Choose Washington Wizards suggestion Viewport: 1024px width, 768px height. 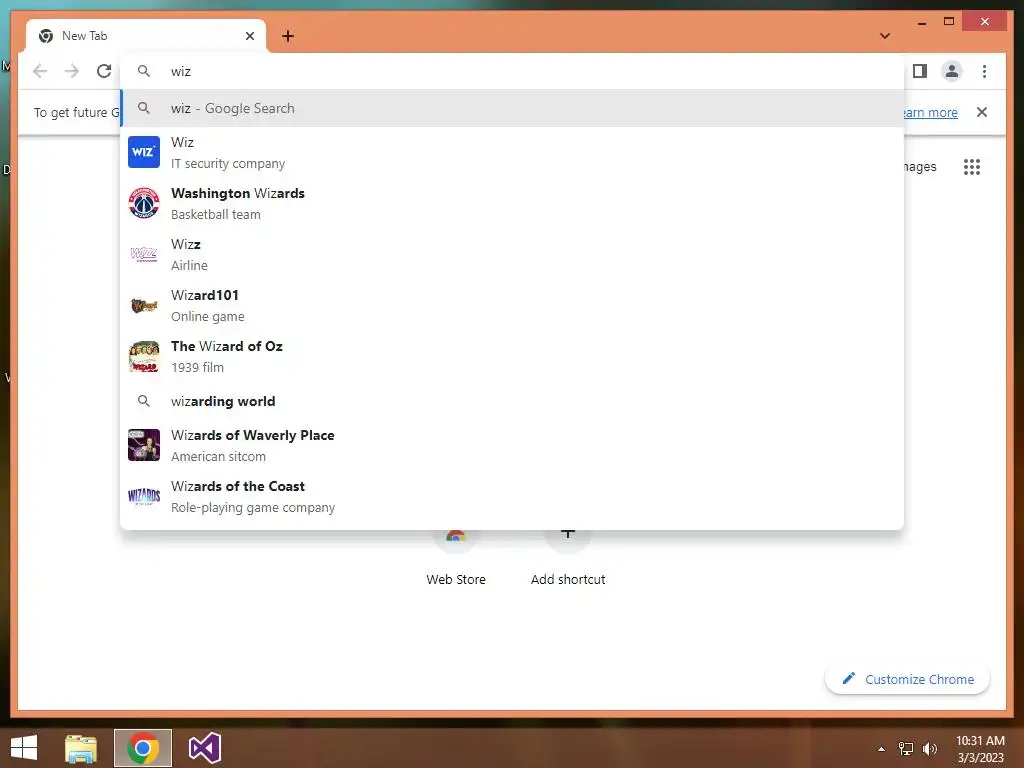513,203
